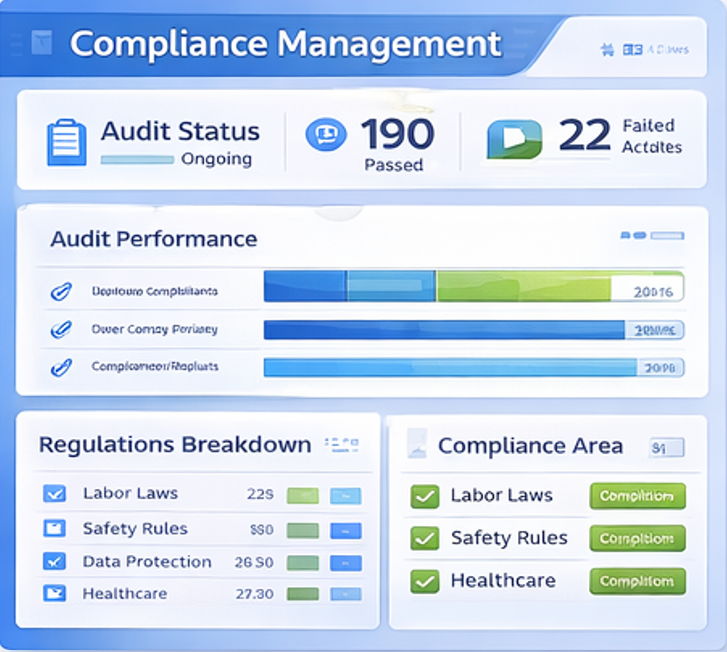Click the header document icon beside Compliance Management
Screen dimensions: 727x652
pos(42,42)
